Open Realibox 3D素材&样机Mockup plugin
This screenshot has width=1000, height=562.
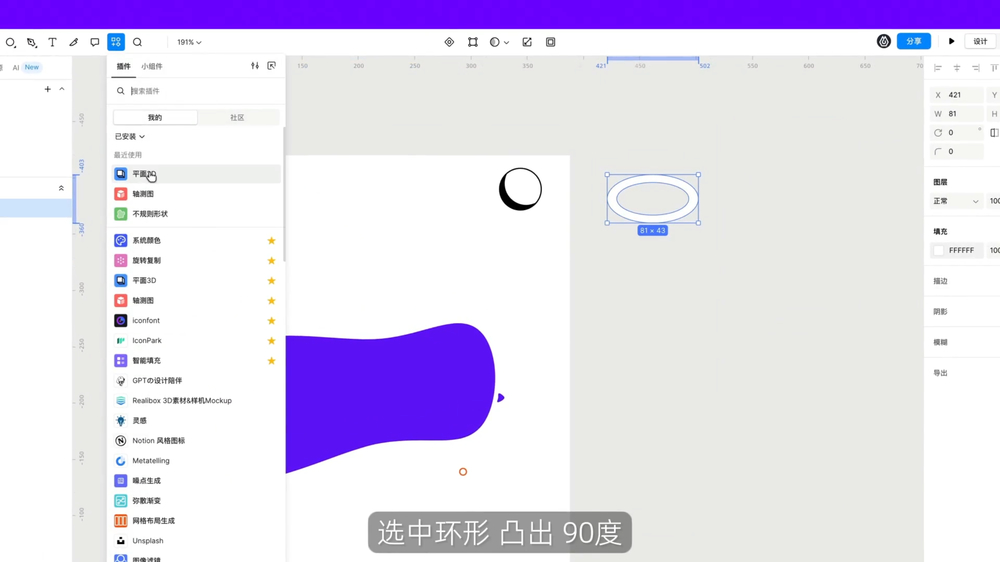(x=196, y=401)
